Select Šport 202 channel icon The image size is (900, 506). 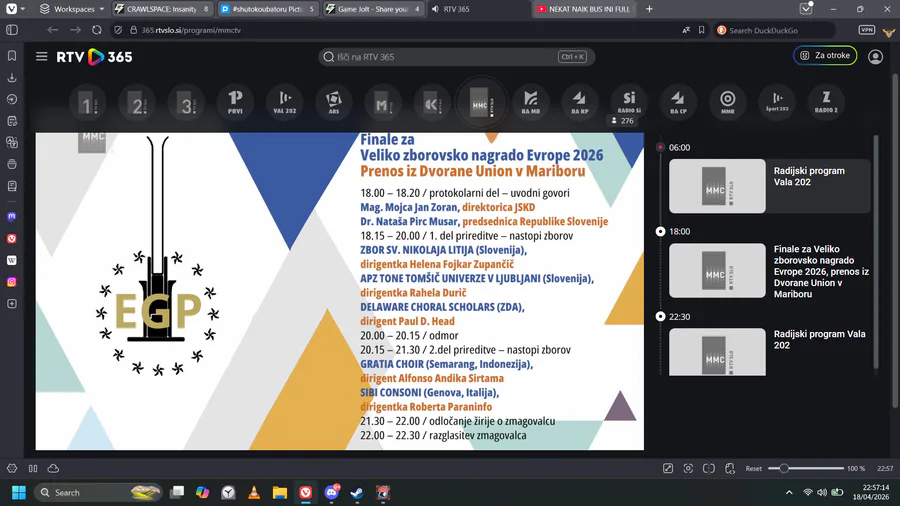tap(777, 102)
